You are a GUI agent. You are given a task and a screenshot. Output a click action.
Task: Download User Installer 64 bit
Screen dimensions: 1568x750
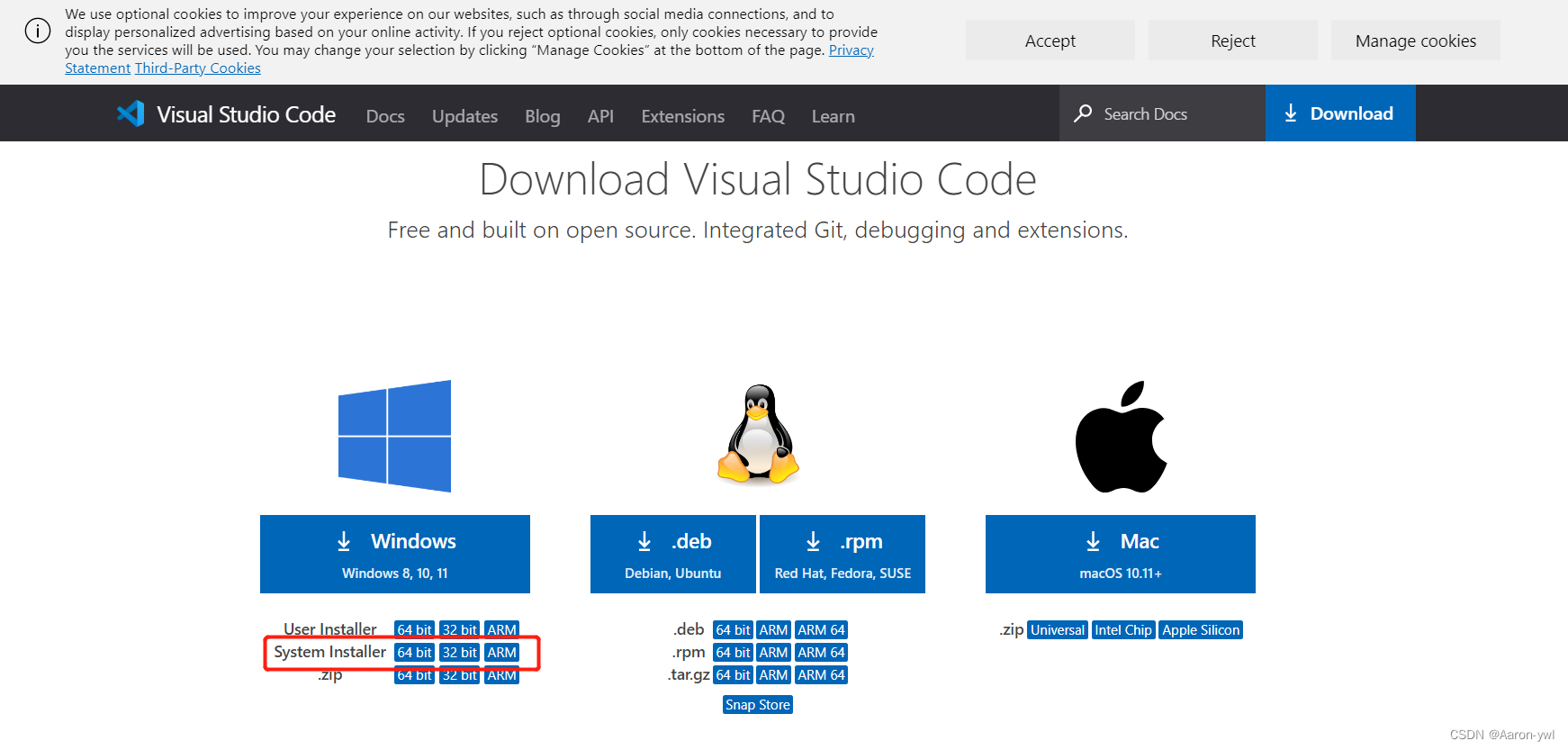(414, 629)
